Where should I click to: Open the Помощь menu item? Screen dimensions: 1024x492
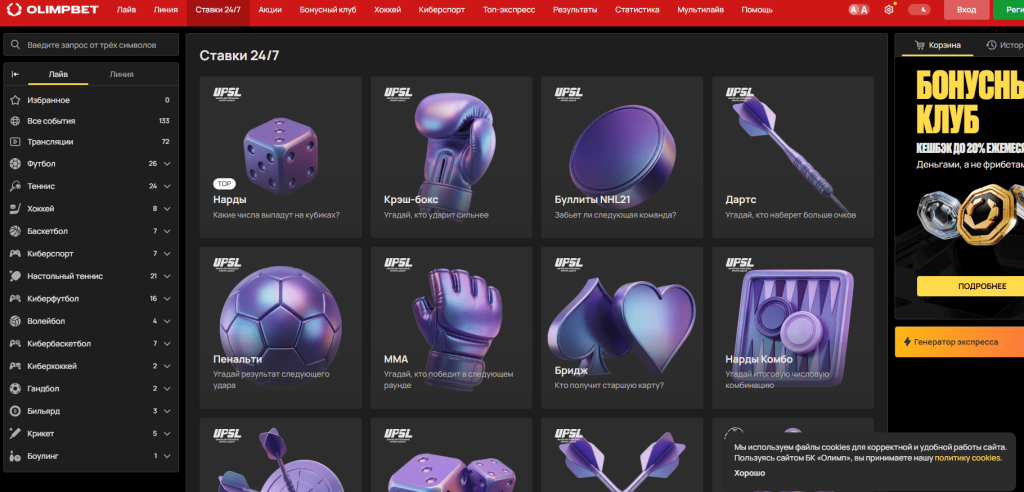click(x=757, y=10)
